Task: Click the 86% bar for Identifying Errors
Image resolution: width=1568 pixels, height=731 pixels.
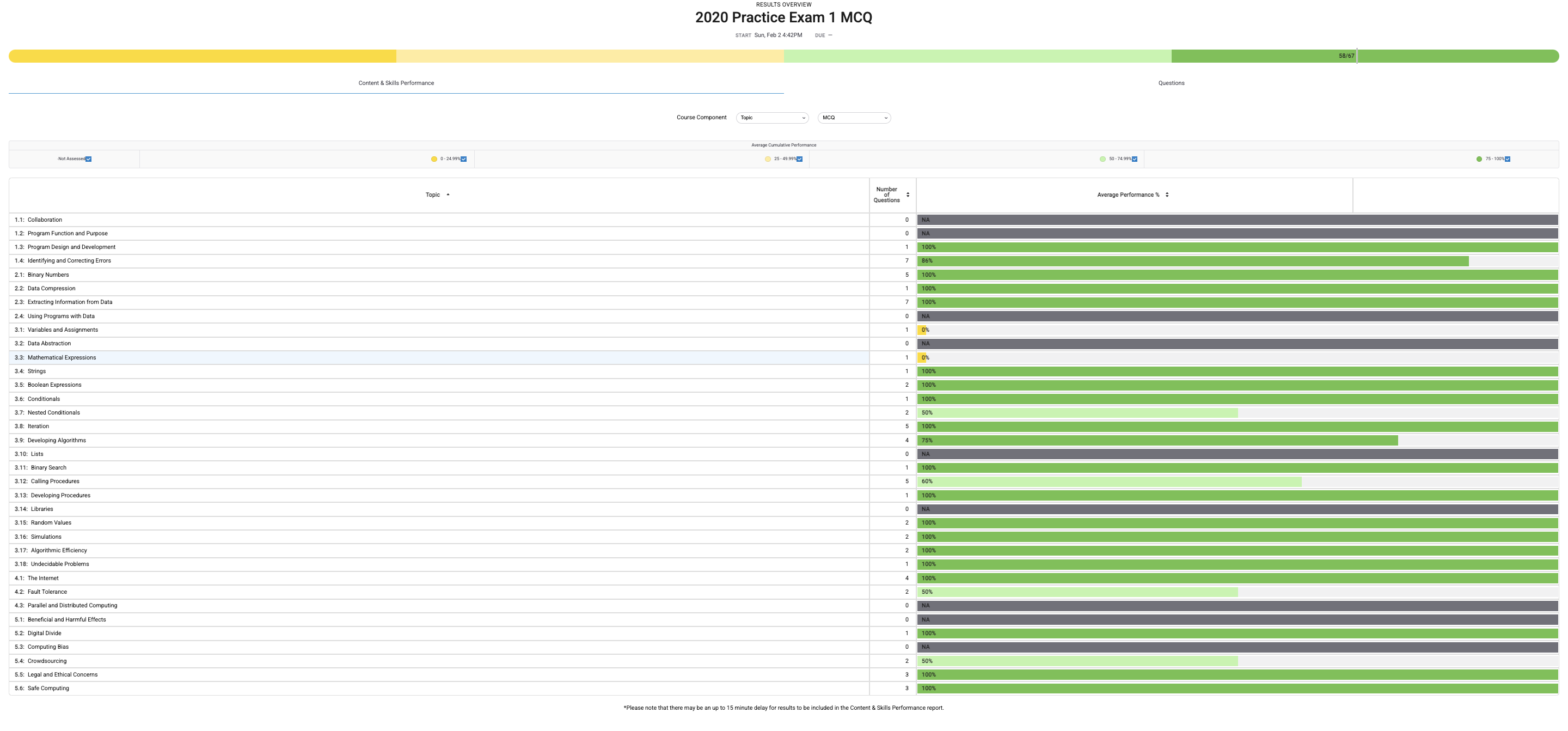Action: pyautogui.click(x=1193, y=261)
